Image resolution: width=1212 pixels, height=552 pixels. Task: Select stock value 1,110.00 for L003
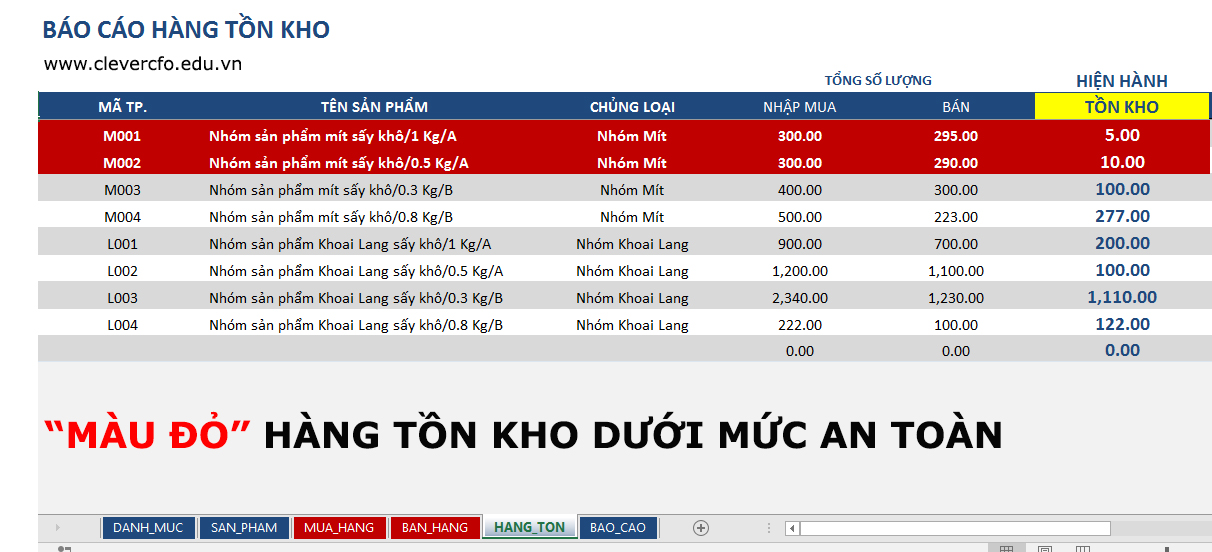[1122, 297]
